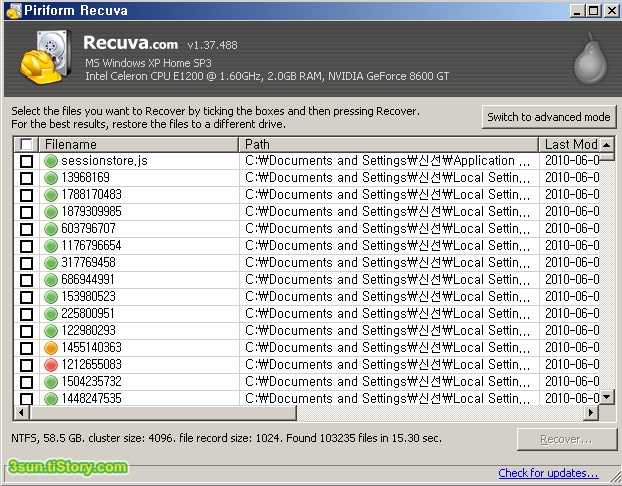Click orange status icon of 1455140363
Screen dimensions: 622x486
[x=51, y=348]
